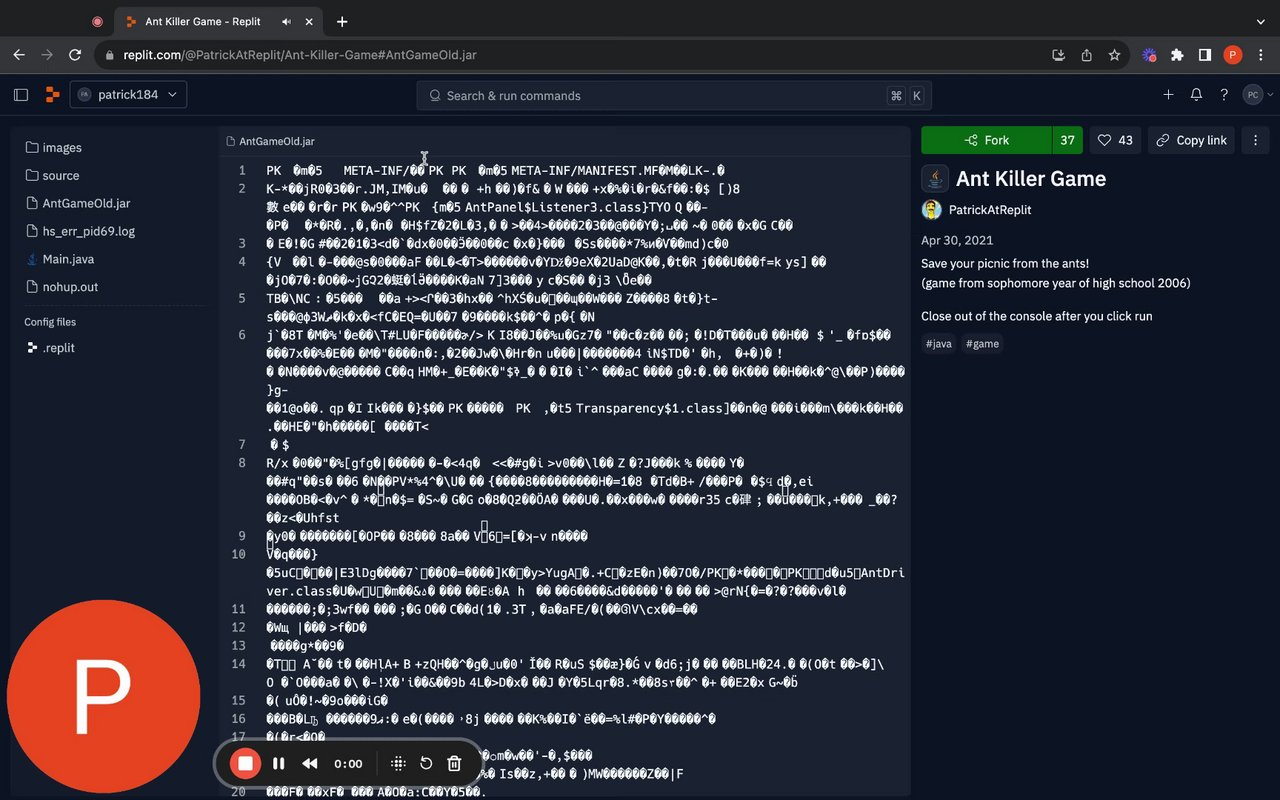Fork this Repl

pyautogui.click(x=986, y=140)
